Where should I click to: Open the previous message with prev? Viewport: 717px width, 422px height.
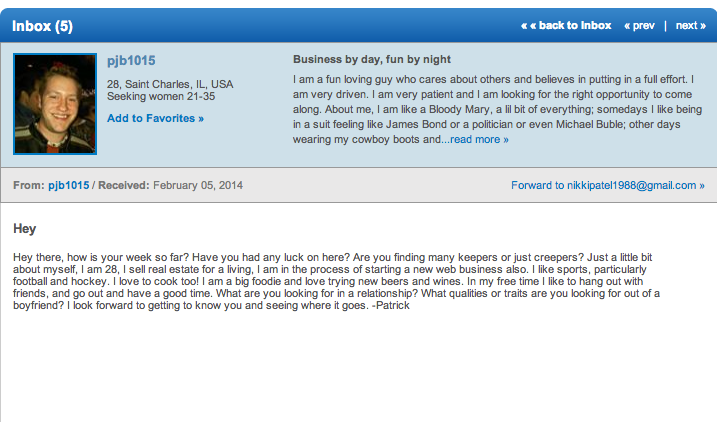pos(639,26)
